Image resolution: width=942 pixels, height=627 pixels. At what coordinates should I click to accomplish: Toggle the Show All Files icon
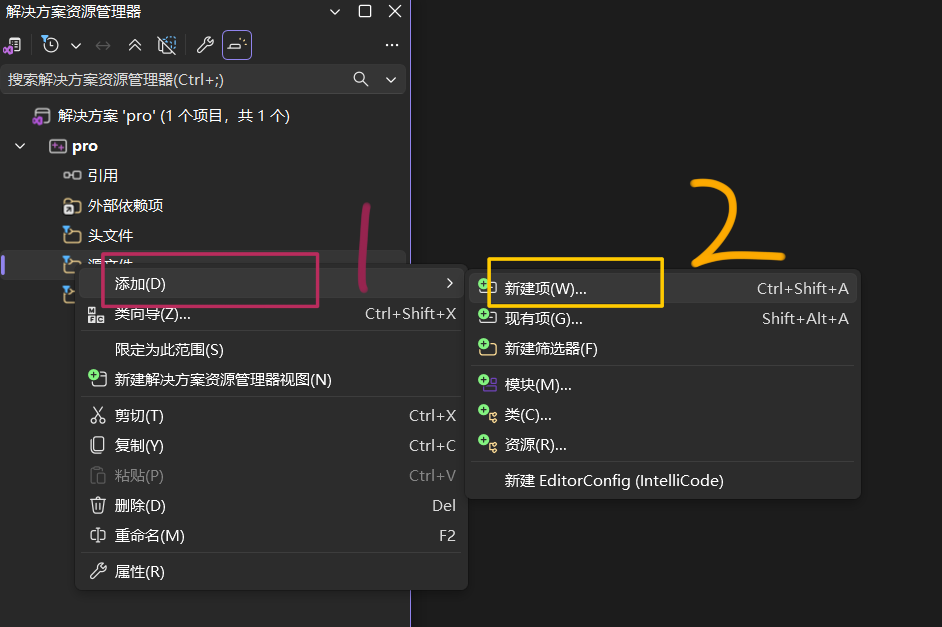(x=166, y=45)
